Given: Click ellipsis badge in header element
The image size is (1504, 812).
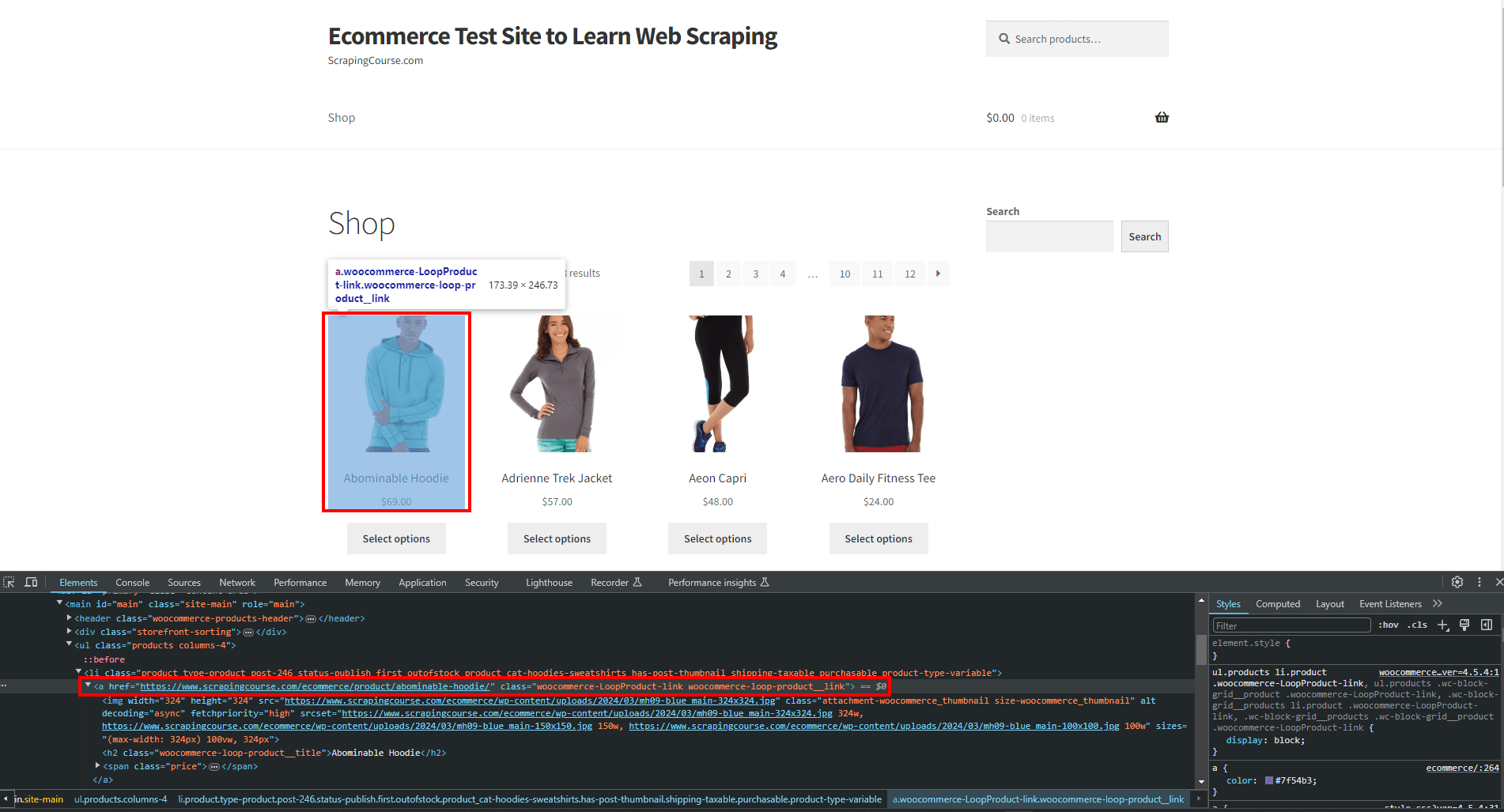Looking at the screenshot, I should 311,619.
